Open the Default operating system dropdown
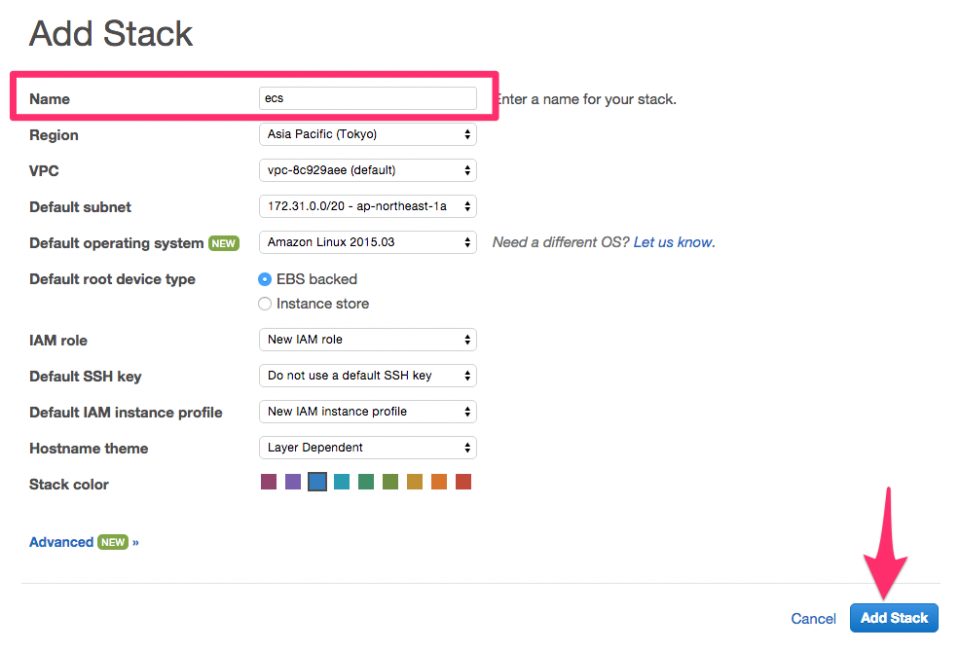This screenshot has height=651, width=960. pyautogui.click(x=367, y=242)
